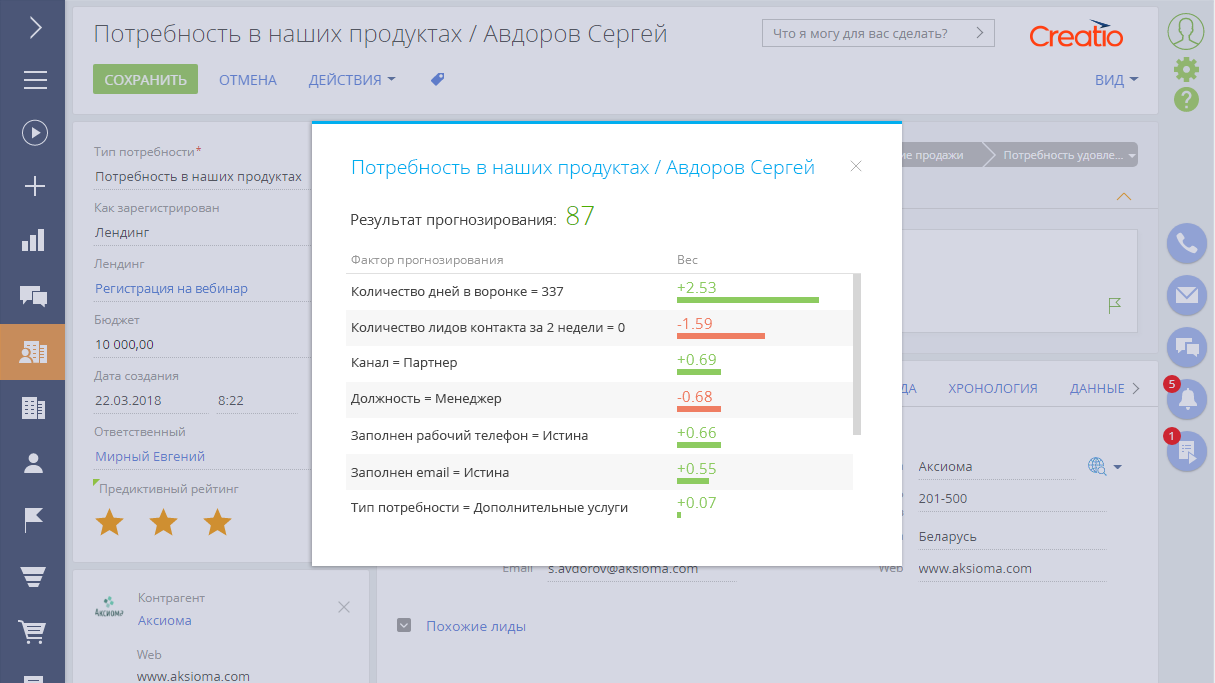Open the ДЕЙСТВИЯ dropdown menu

(x=352, y=80)
